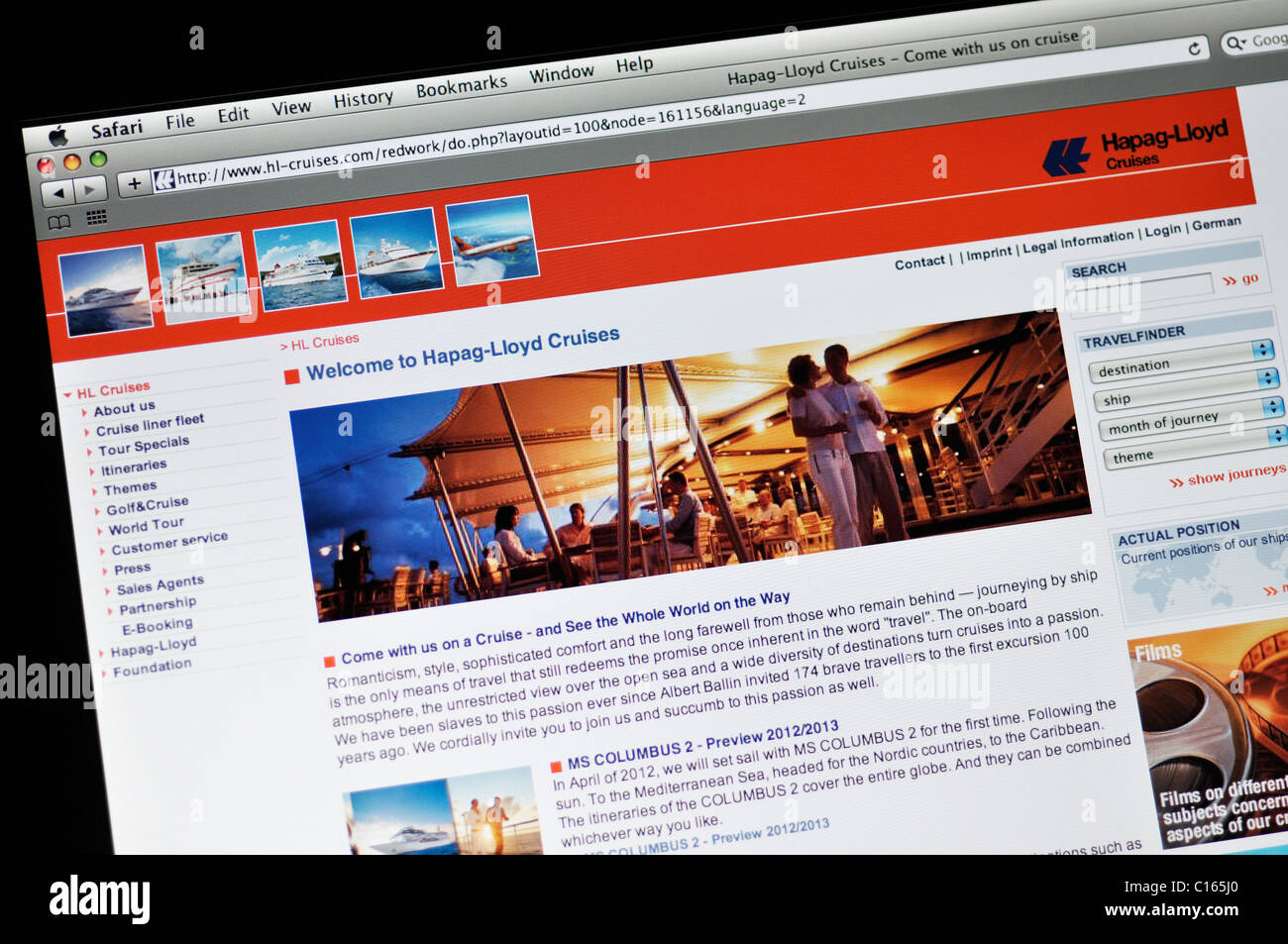1288x944 pixels.
Task: Open Hapag-Lloyd in sidebar
Action: 153,648
